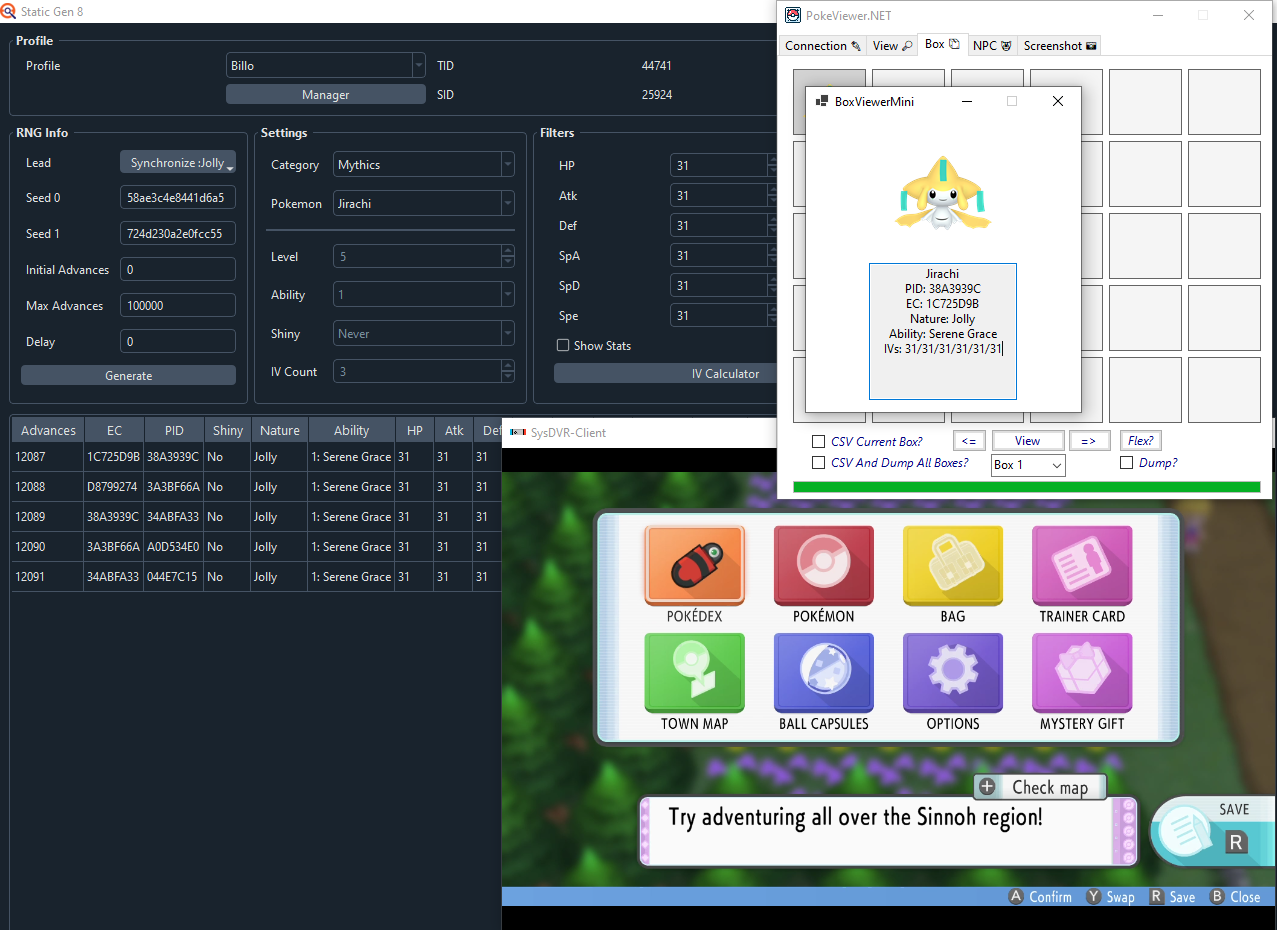Toggle the Dump? checkbox
Image resolution: width=1277 pixels, height=930 pixels.
(x=1127, y=462)
